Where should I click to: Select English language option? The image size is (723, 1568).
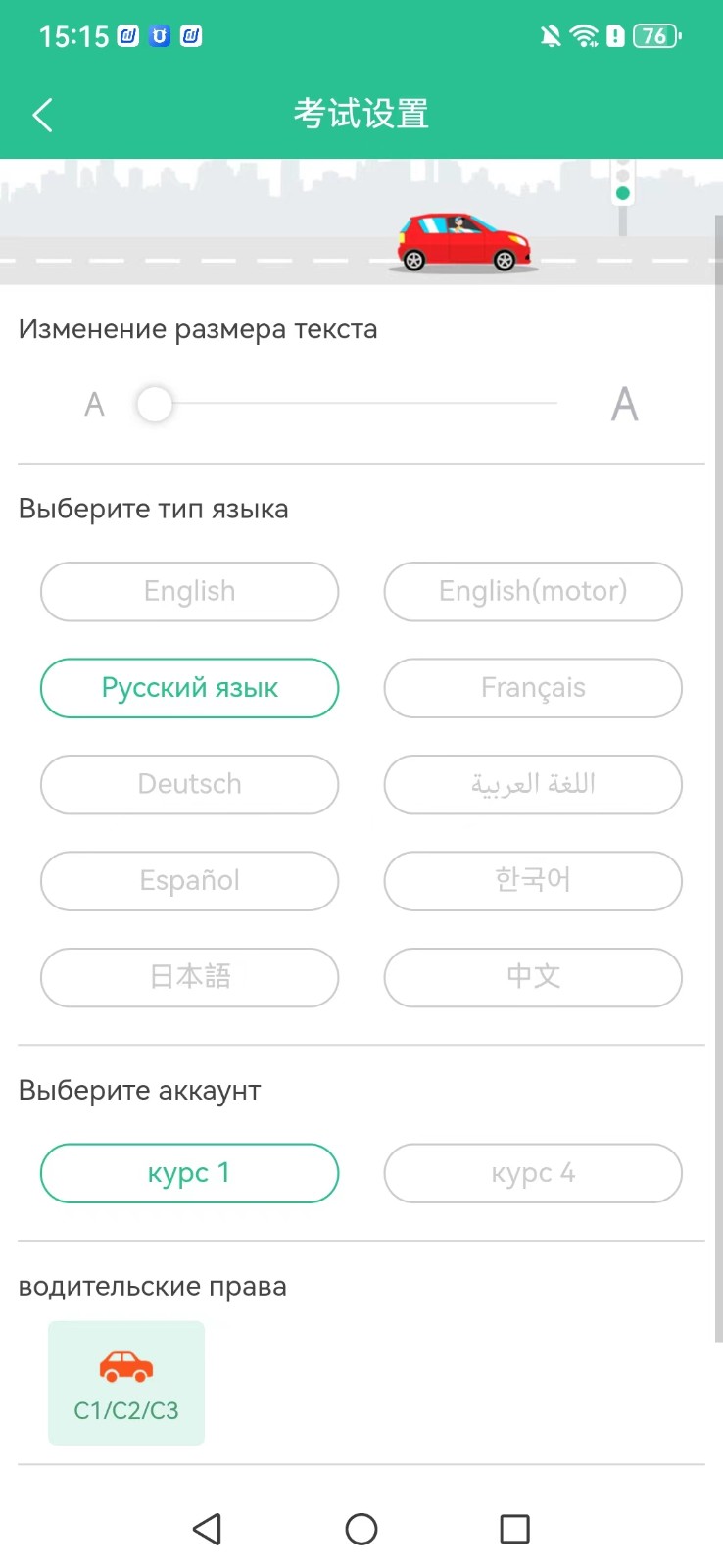tap(189, 591)
